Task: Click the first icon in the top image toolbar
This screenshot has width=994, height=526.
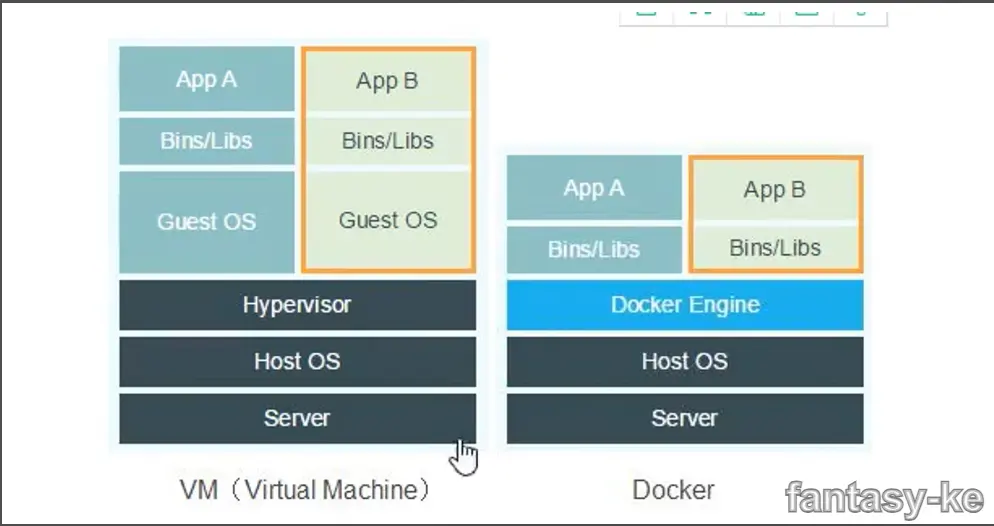Action: [646, 13]
